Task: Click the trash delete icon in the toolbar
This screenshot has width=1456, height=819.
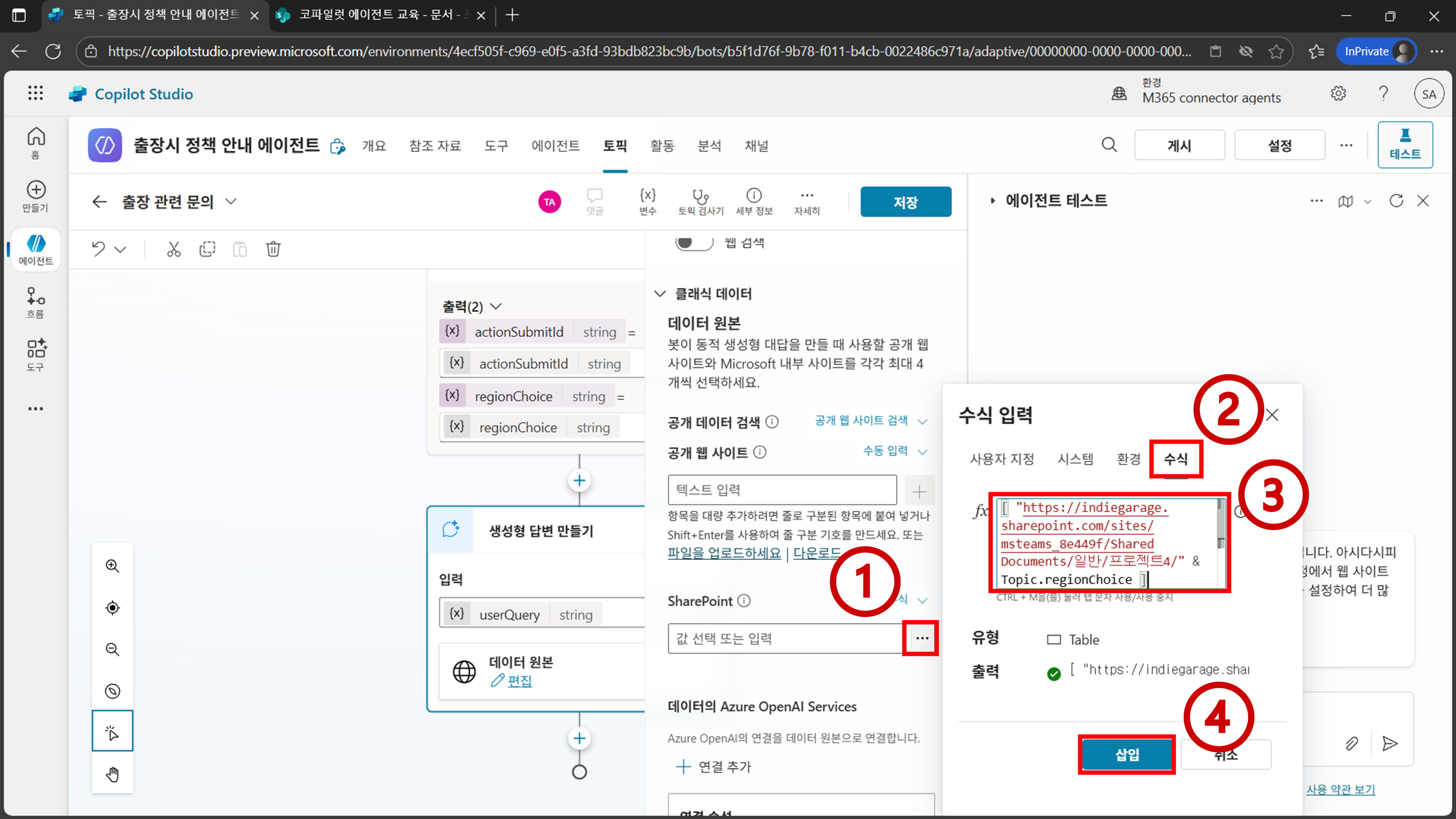Action: pyautogui.click(x=273, y=249)
